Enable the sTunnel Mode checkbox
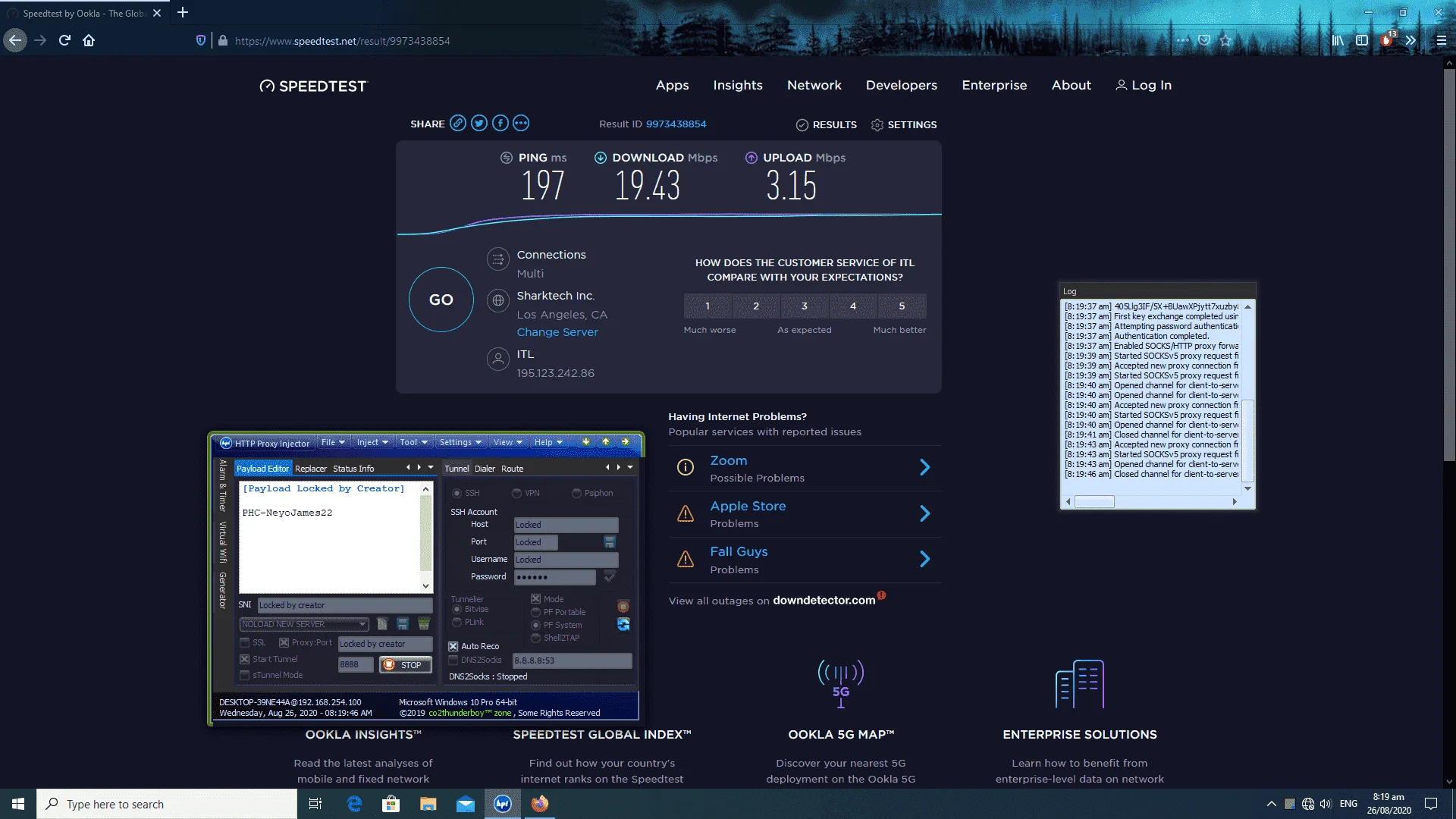The width and height of the screenshot is (1456, 819). [x=244, y=675]
